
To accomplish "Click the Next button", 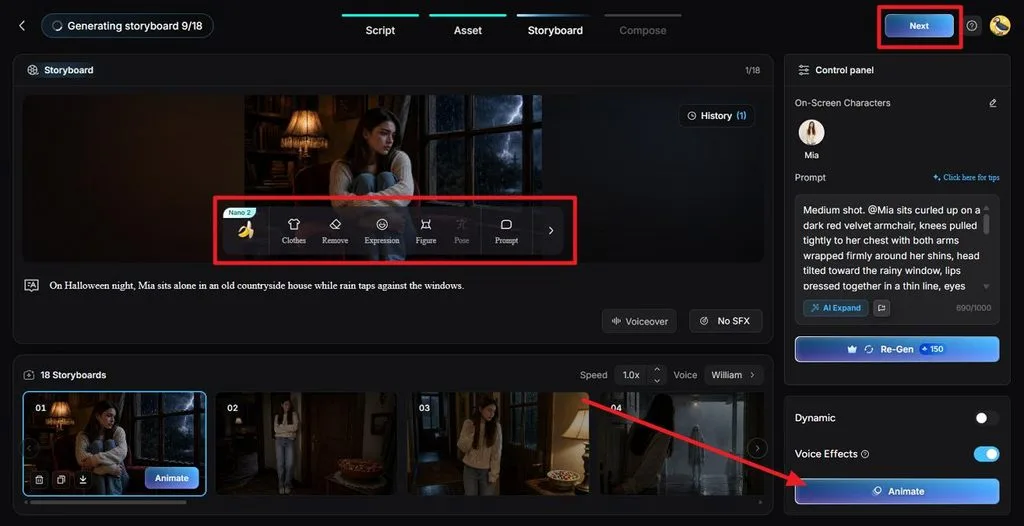I will coord(919,25).
